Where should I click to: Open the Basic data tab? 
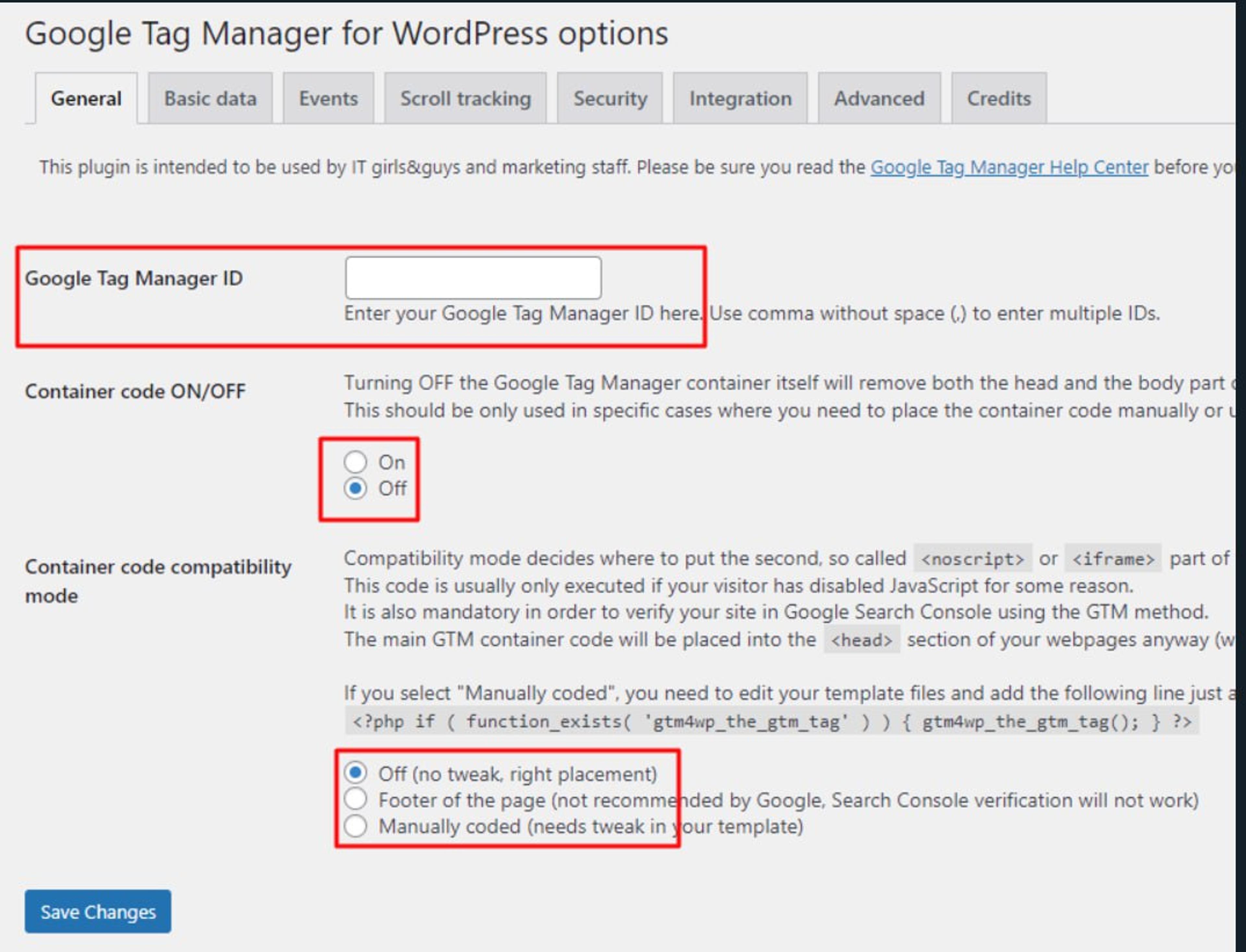point(210,98)
